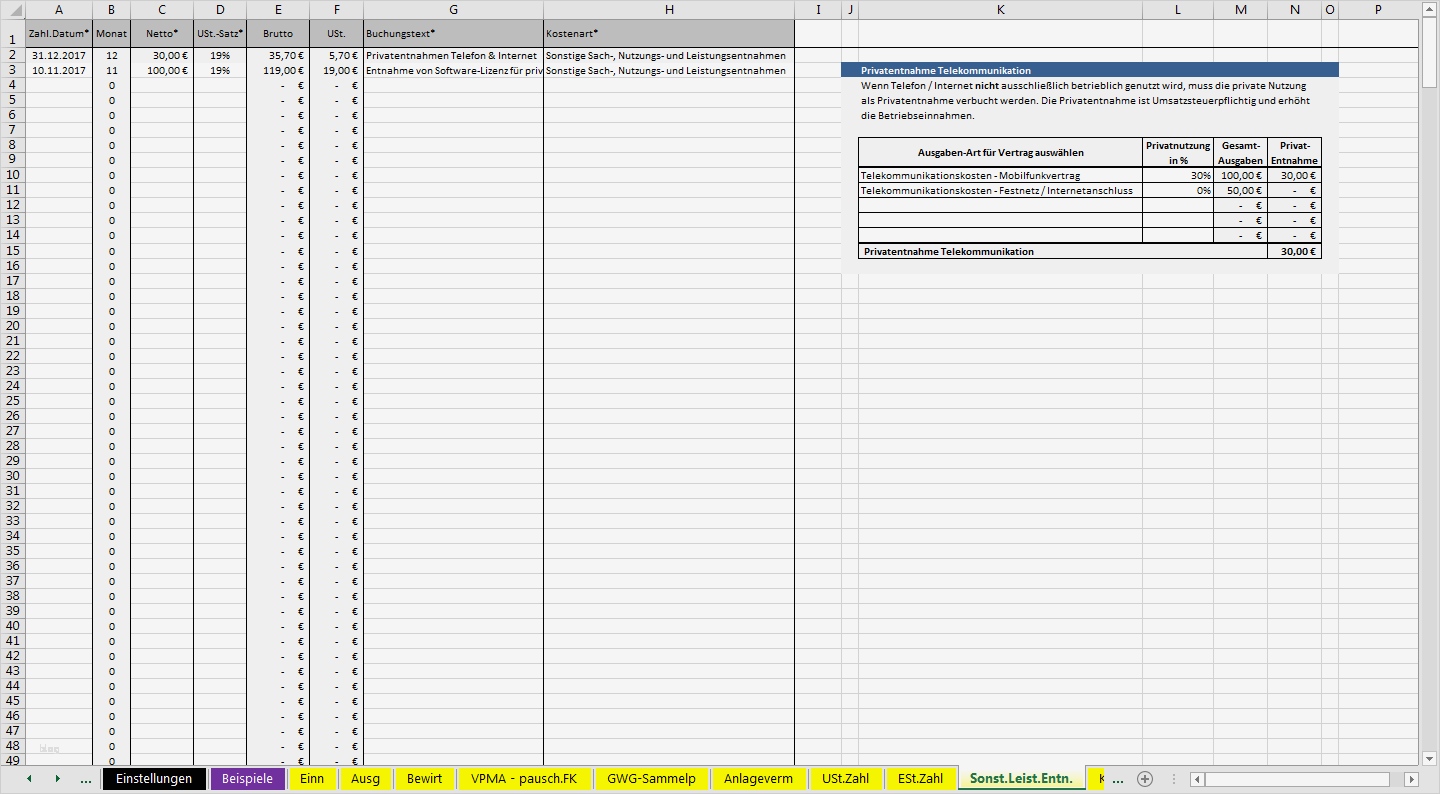Open the Anlageverm worksheet
Image resolution: width=1440 pixels, height=794 pixels.
(x=759, y=778)
